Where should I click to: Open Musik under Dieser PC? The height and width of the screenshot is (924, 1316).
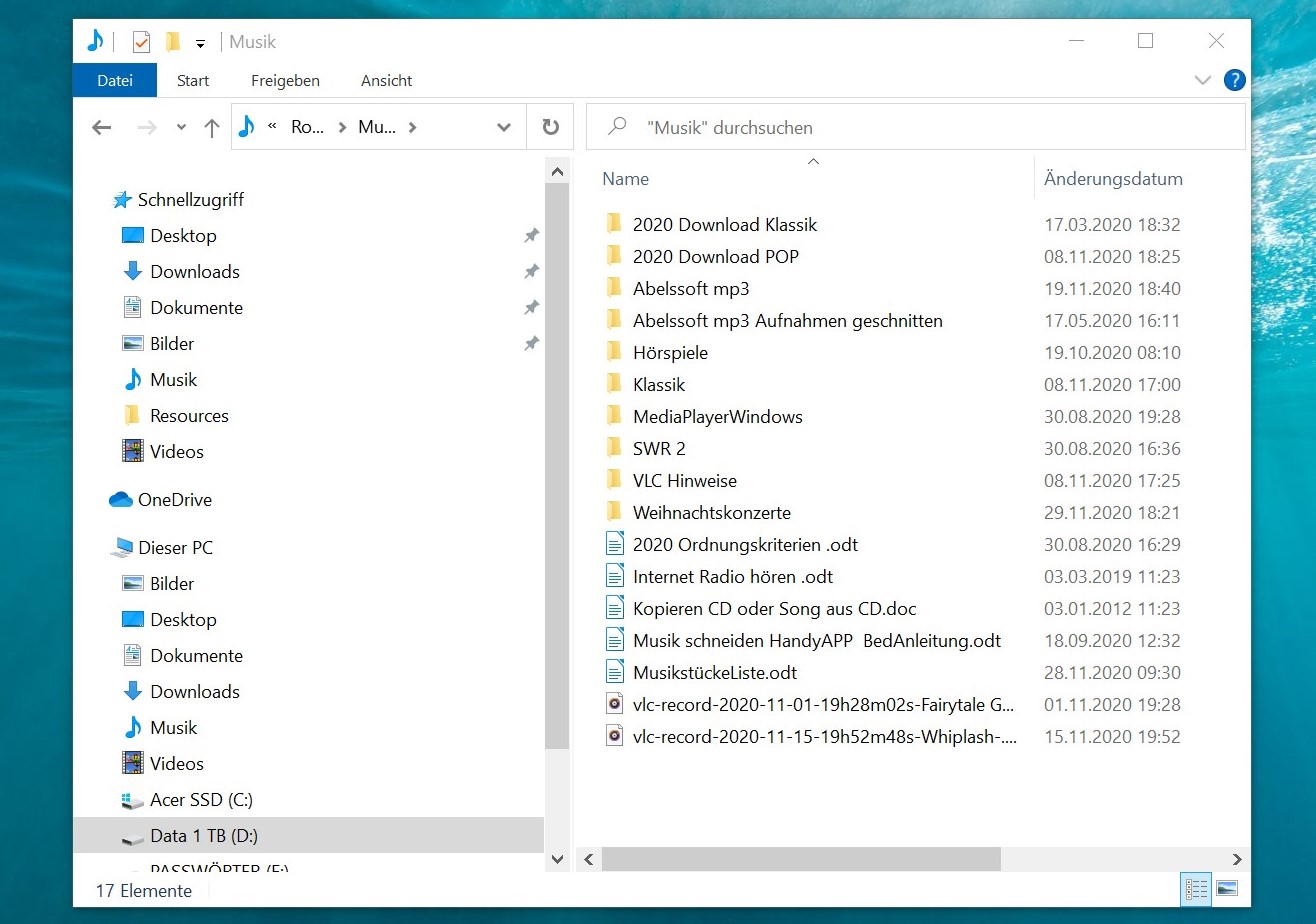pyautogui.click(x=173, y=727)
